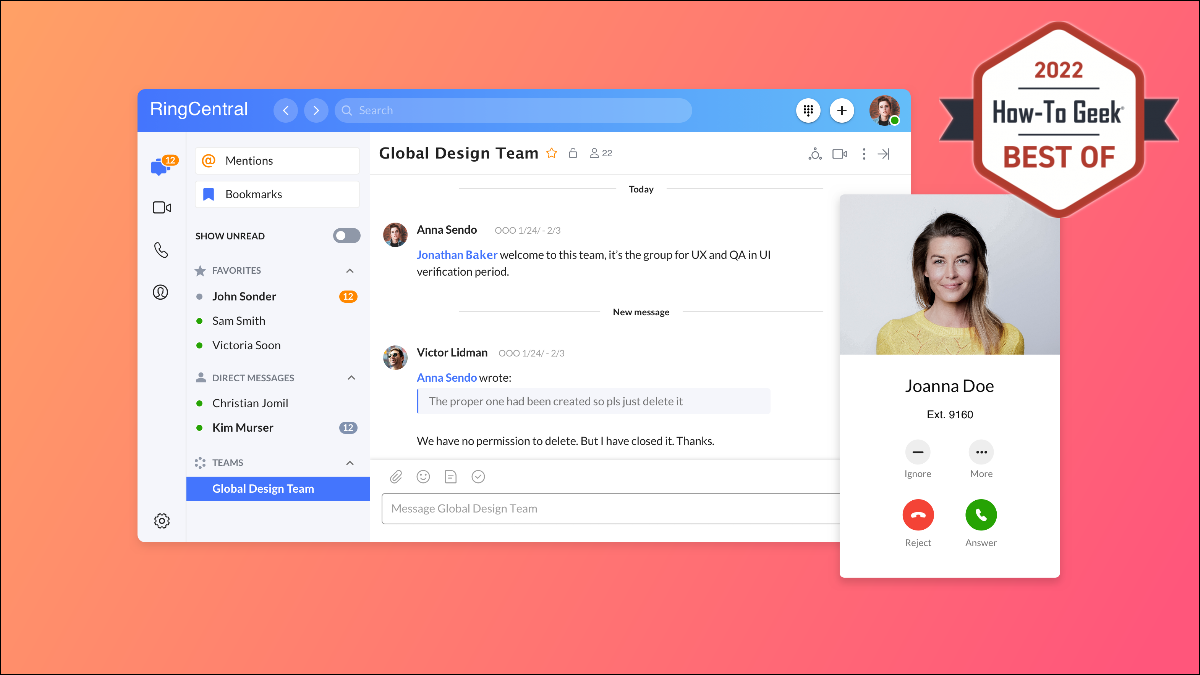Collapse the right panel arrow icon

884,154
